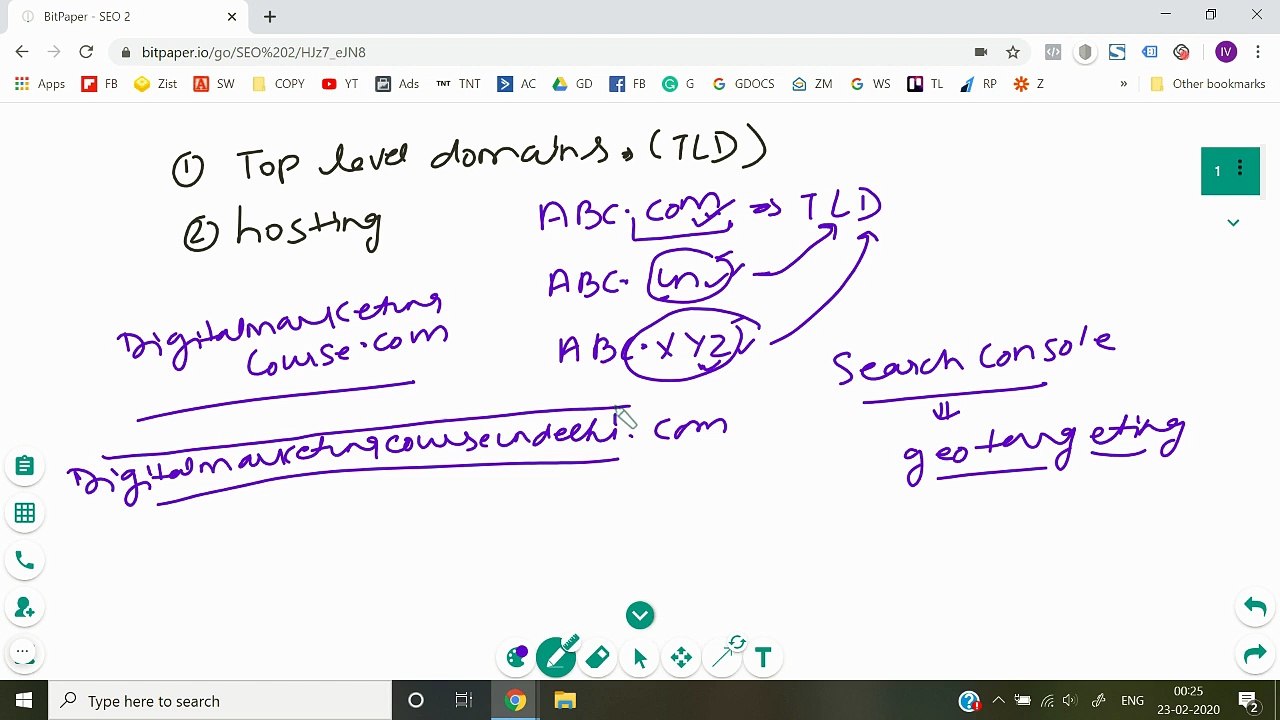This screenshot has width=1280, height=720.
Task: Bookmark this page with star
Action: pos(1013,52)
